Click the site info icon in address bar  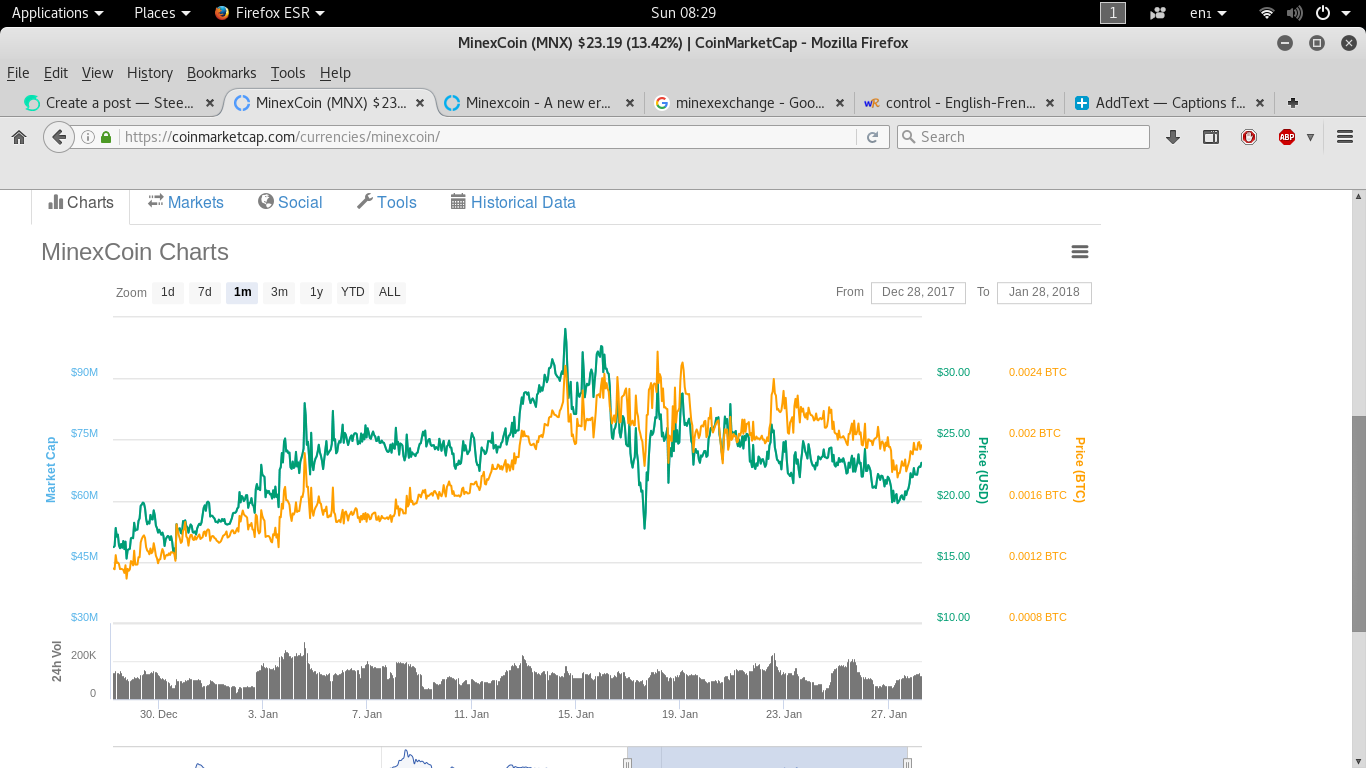[x=88, y=137]
